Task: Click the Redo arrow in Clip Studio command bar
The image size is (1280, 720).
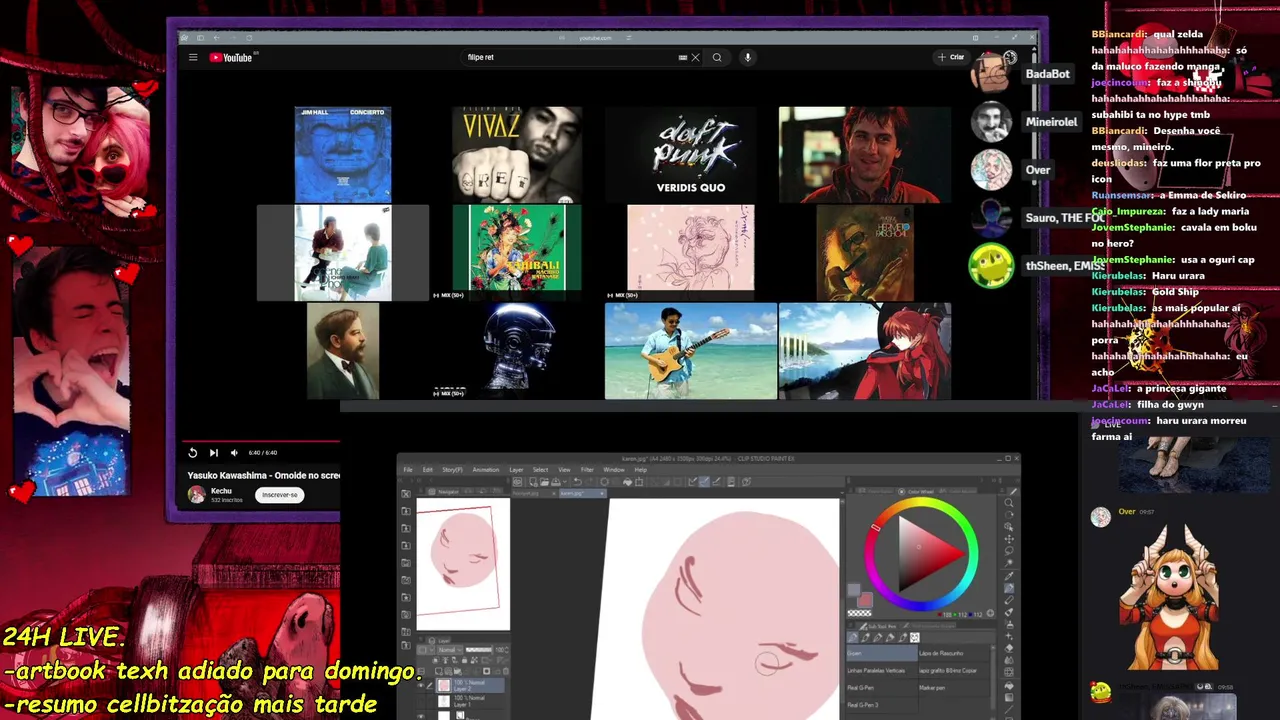Action: click(591, 482)
